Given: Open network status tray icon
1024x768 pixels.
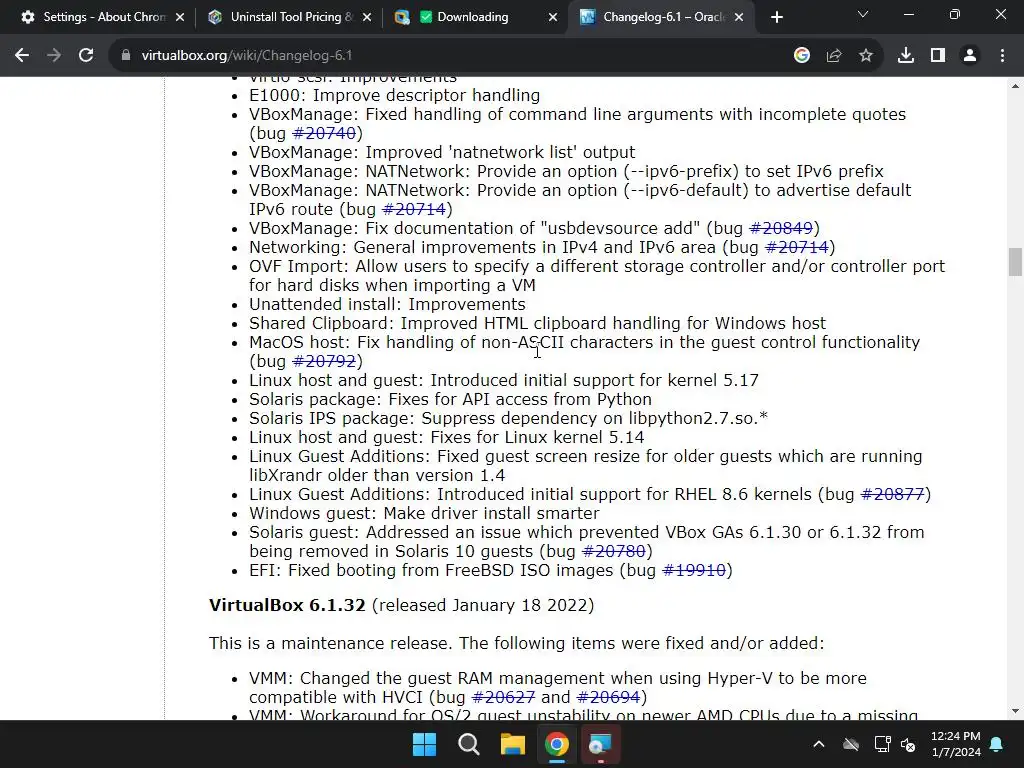Looking at the screenshot, I should [882, 744].
